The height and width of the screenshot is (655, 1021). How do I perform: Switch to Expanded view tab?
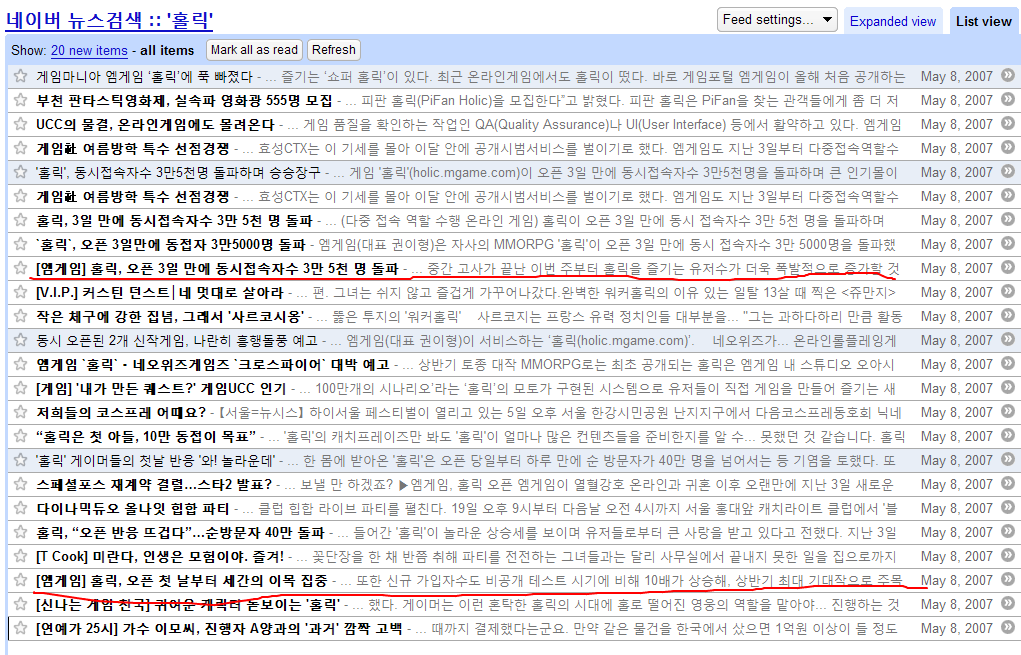[x=893, y=21]
